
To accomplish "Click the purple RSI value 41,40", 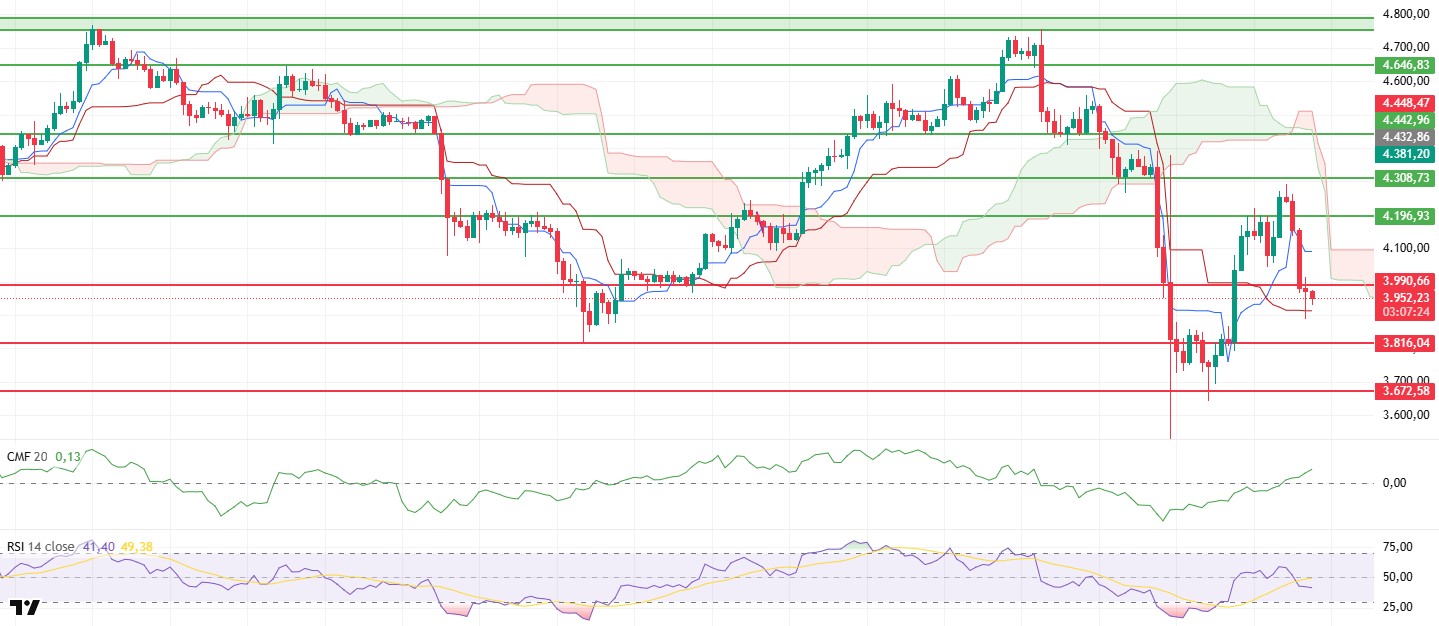I will [x=100, y=547].
